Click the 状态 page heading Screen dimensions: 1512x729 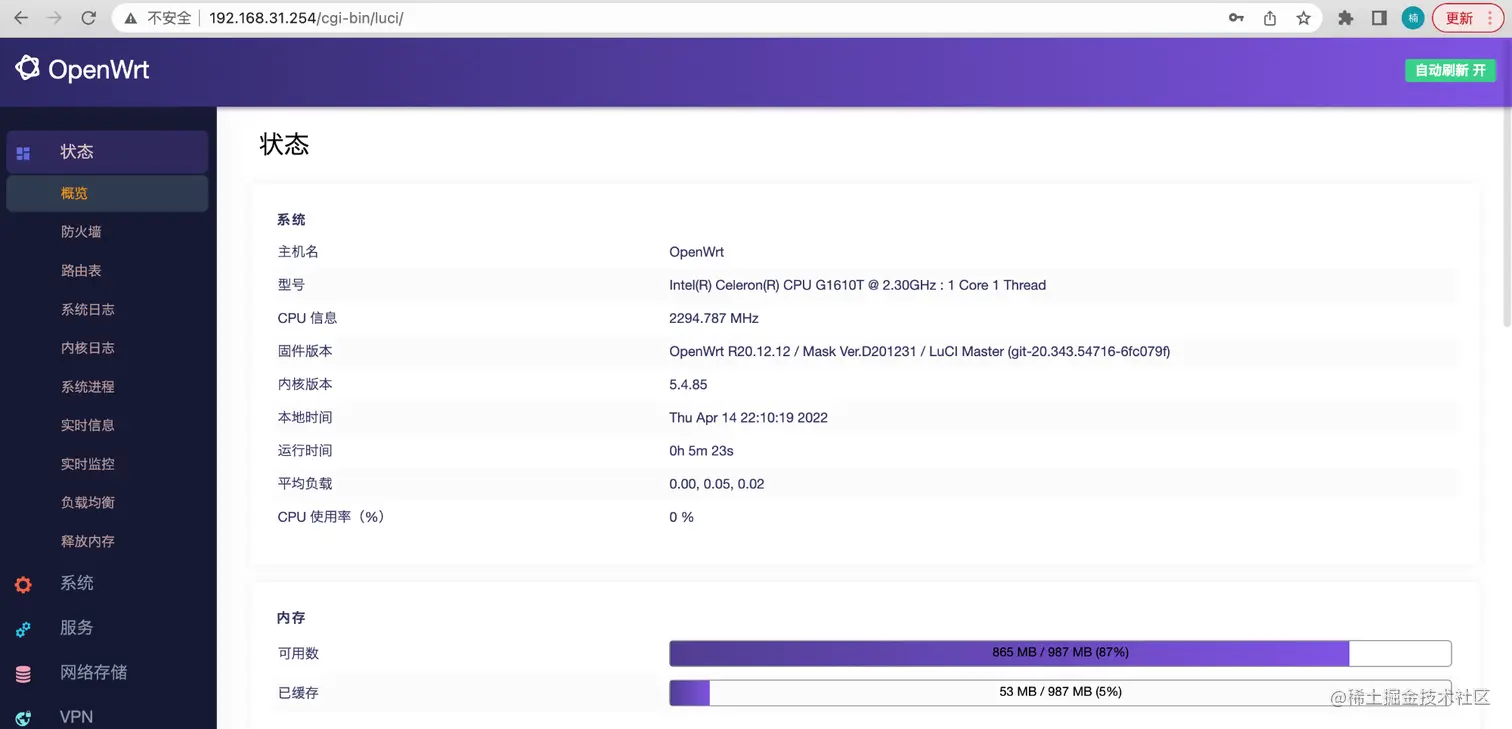[285, 144]
